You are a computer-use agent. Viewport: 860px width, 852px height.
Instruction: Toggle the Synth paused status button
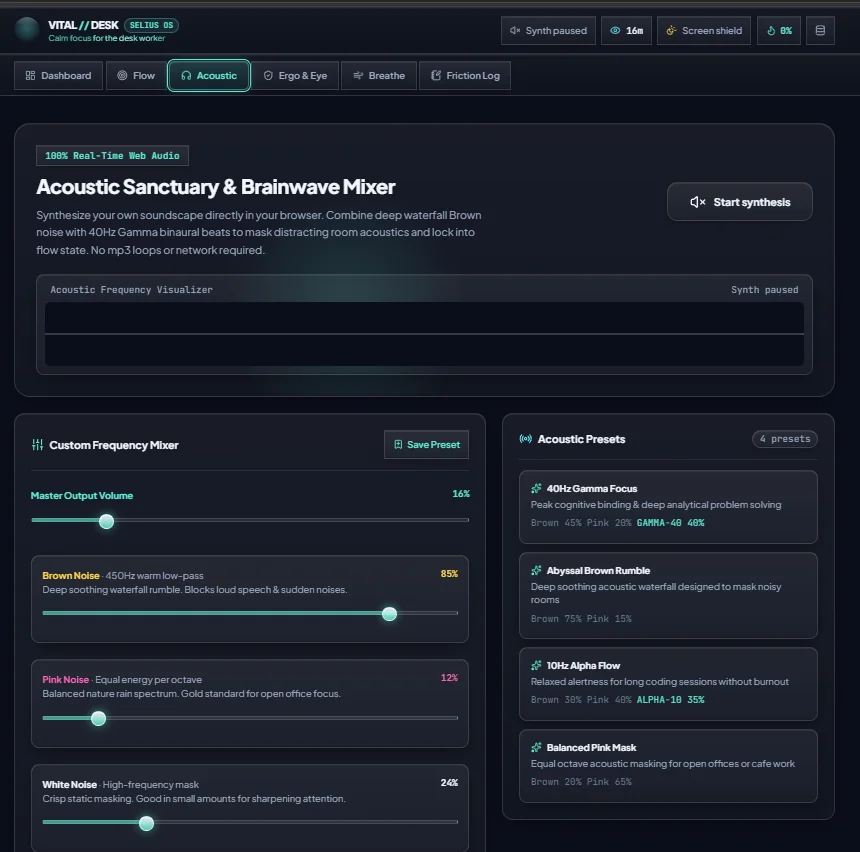[548, 31]
